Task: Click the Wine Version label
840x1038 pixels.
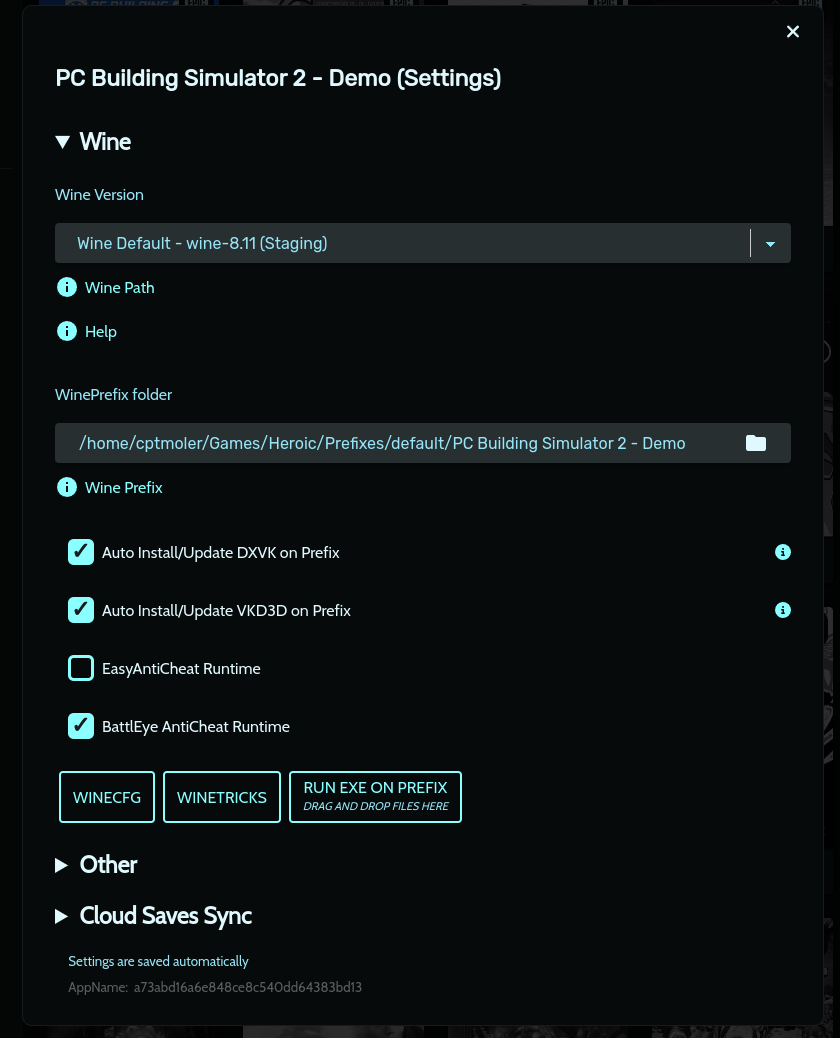Action: tap(99, 195)
